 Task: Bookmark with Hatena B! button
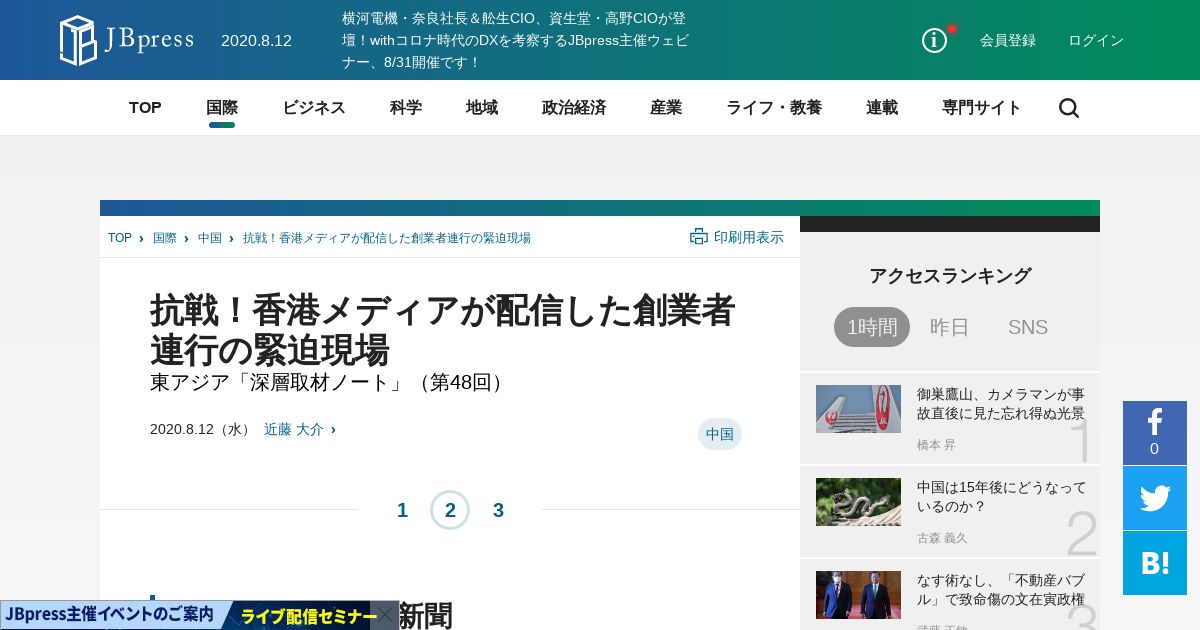pos(1155,563)
